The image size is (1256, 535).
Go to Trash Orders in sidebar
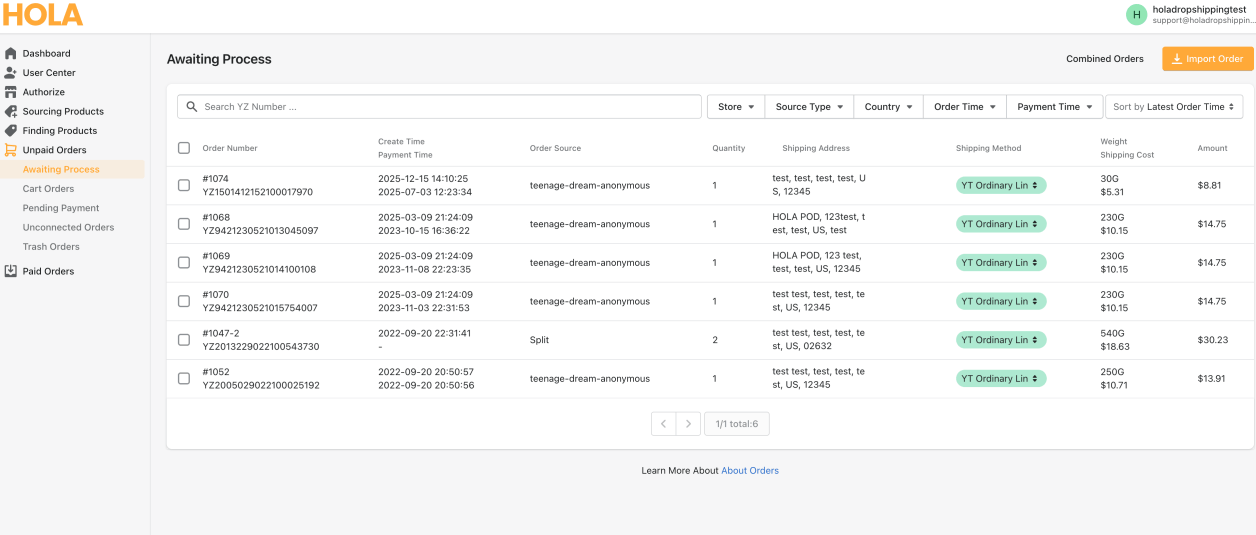[x=51, y=247]
